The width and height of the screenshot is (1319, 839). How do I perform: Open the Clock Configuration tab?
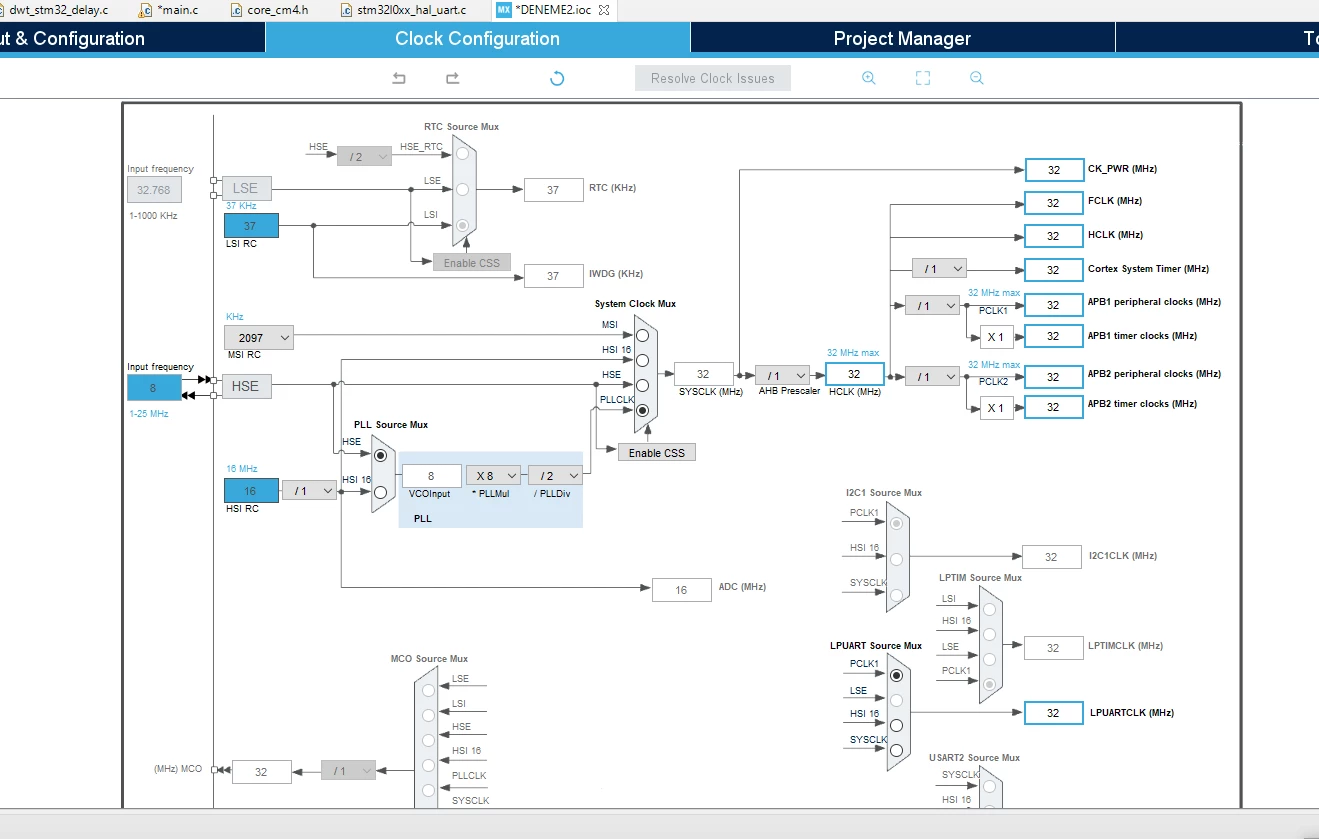click(477, 38)
